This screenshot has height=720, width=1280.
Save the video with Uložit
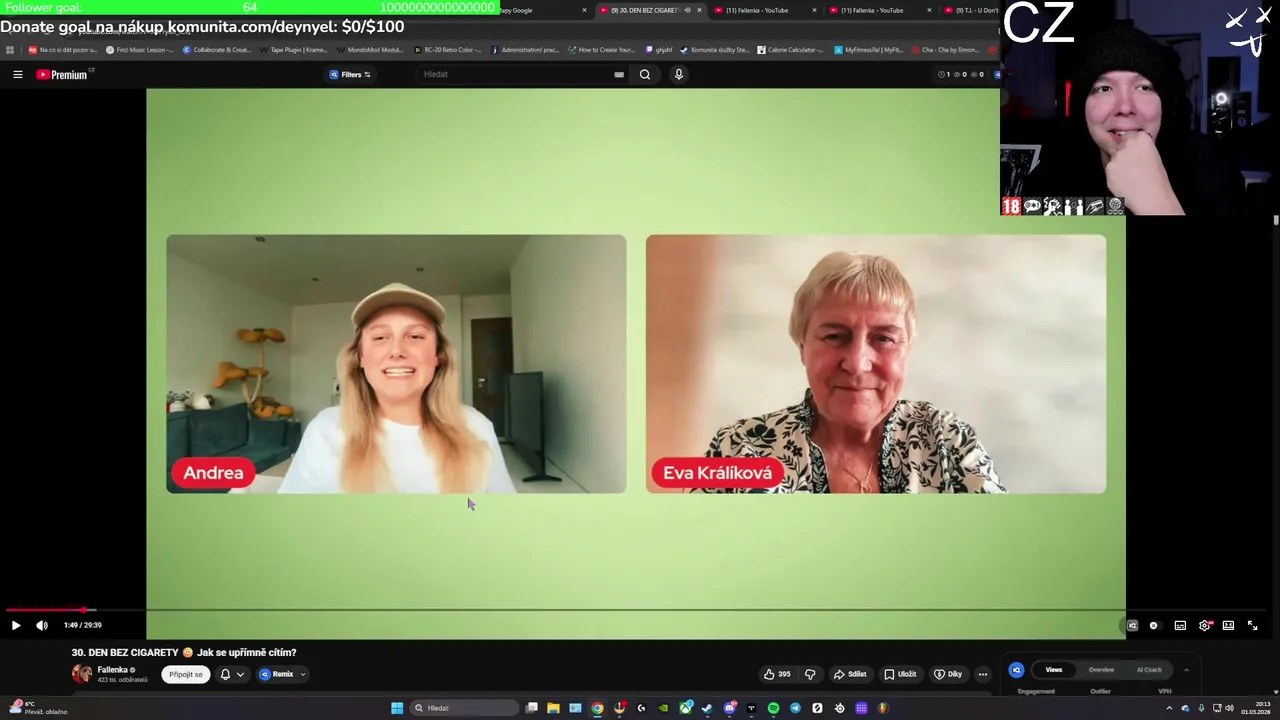900,674
